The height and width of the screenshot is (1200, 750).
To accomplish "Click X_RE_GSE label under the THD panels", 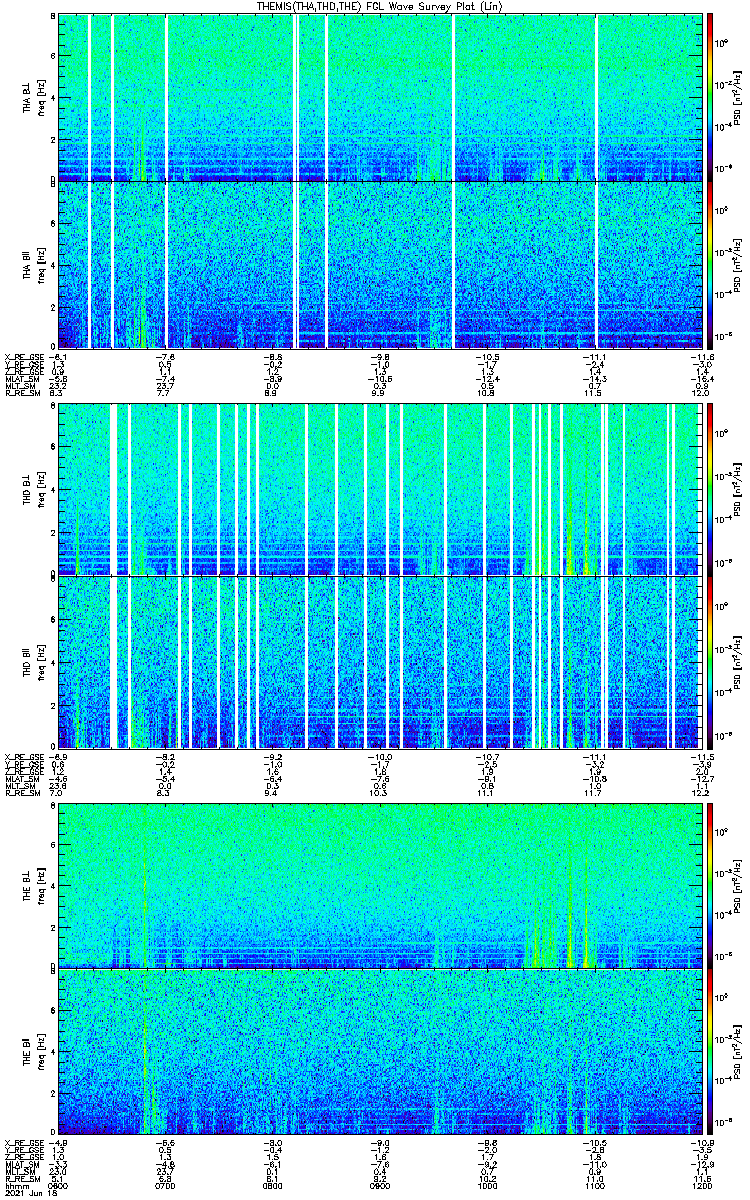I will (24, 757).
